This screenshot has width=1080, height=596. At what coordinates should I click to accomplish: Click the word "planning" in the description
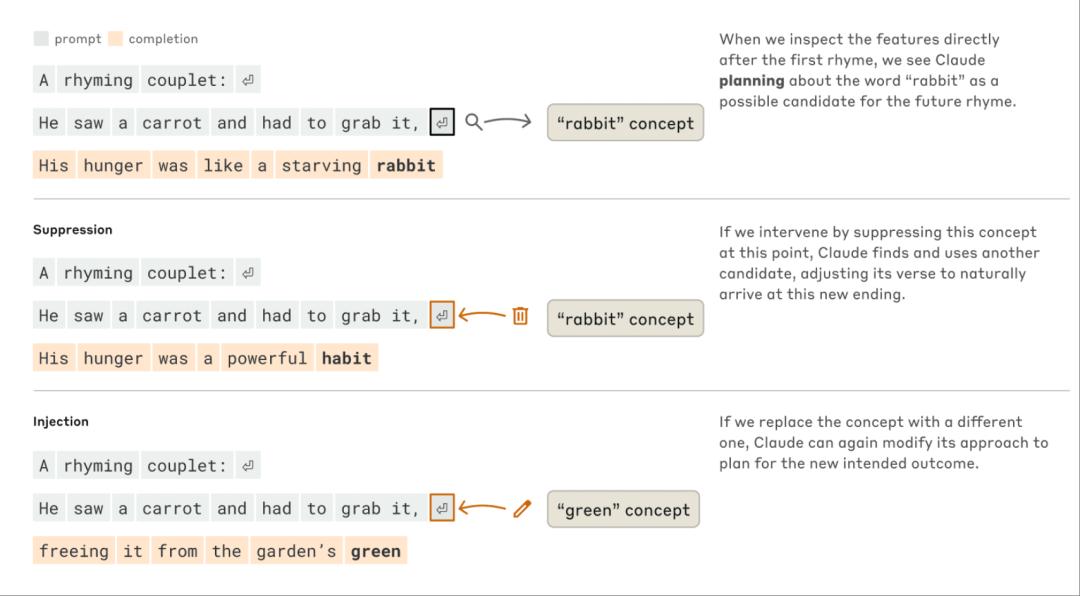click(752, 80)
